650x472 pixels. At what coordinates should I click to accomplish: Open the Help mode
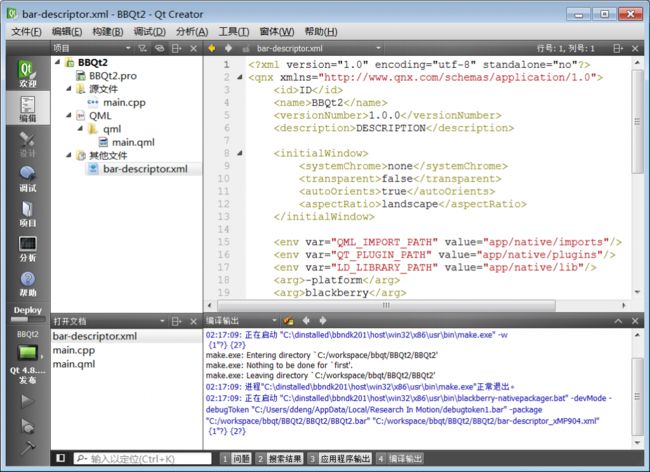tap(27, 284)
